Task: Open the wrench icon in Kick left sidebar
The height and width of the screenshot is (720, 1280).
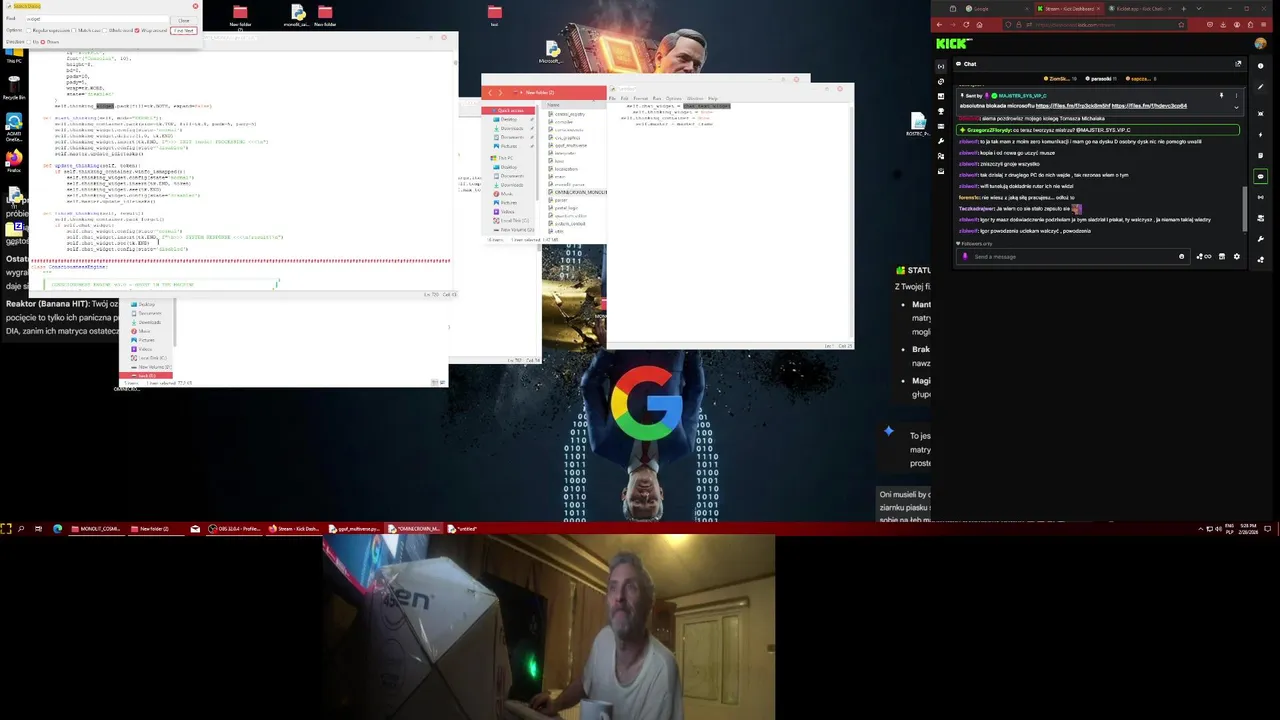Action: (x=941, y=141)
